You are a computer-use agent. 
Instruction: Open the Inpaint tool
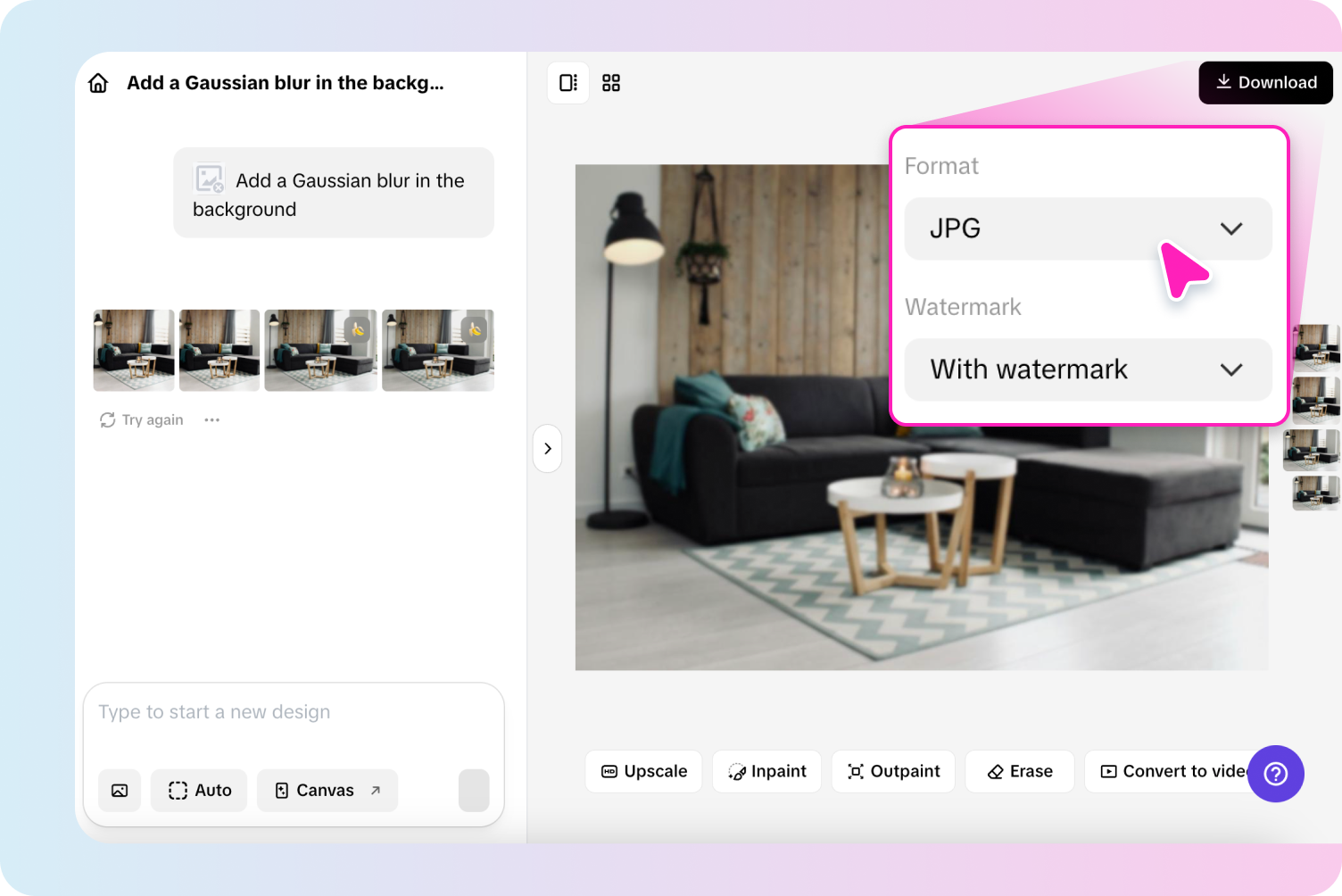[x=766, y=771]
